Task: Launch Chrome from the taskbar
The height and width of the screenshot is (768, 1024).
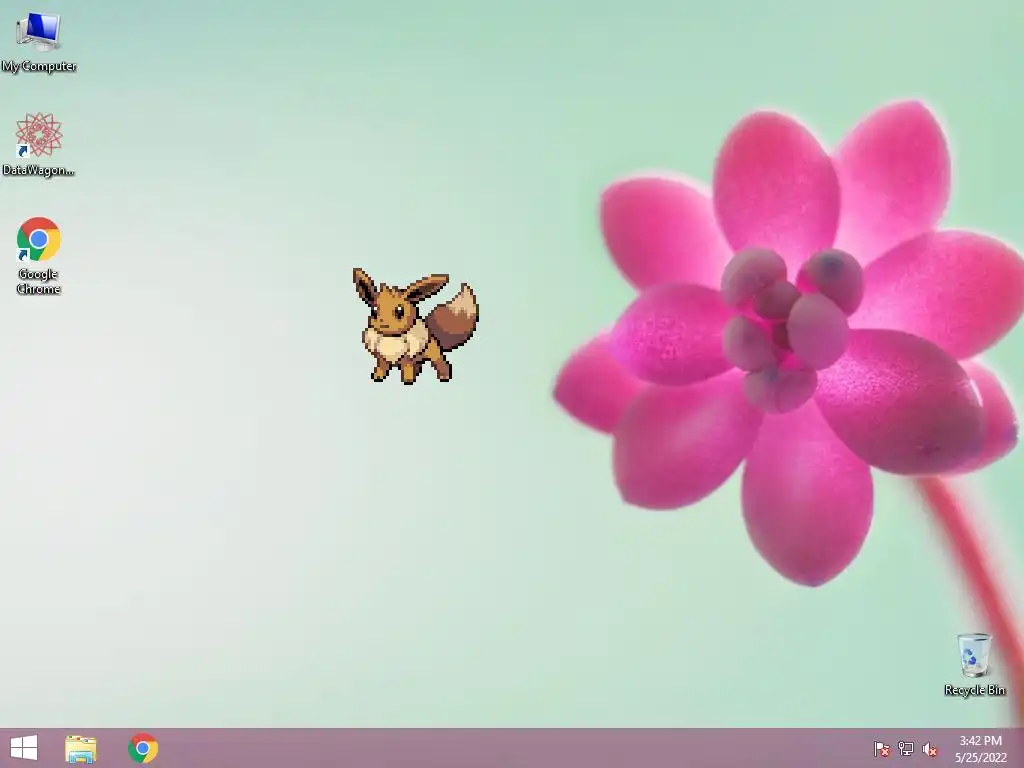Action: [143, 748]
